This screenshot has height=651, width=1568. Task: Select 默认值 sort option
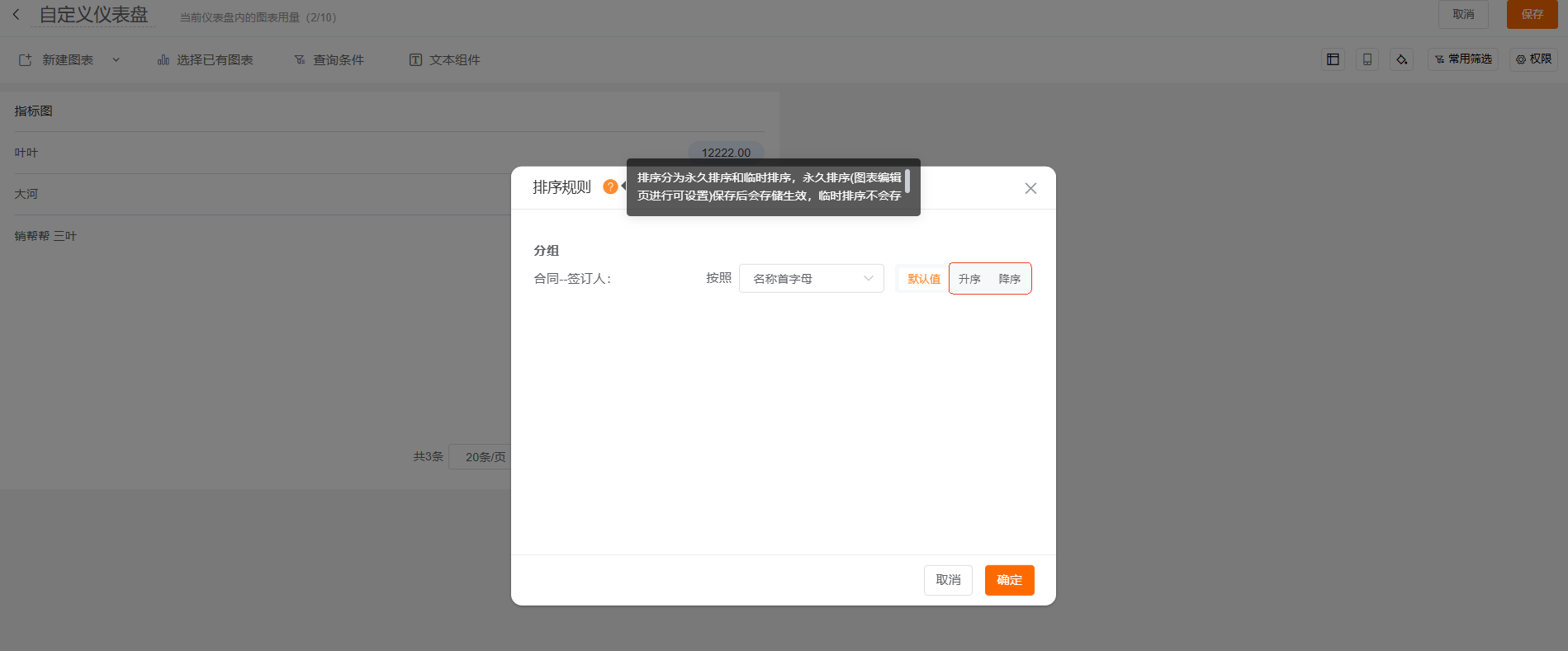coord(923,279)
